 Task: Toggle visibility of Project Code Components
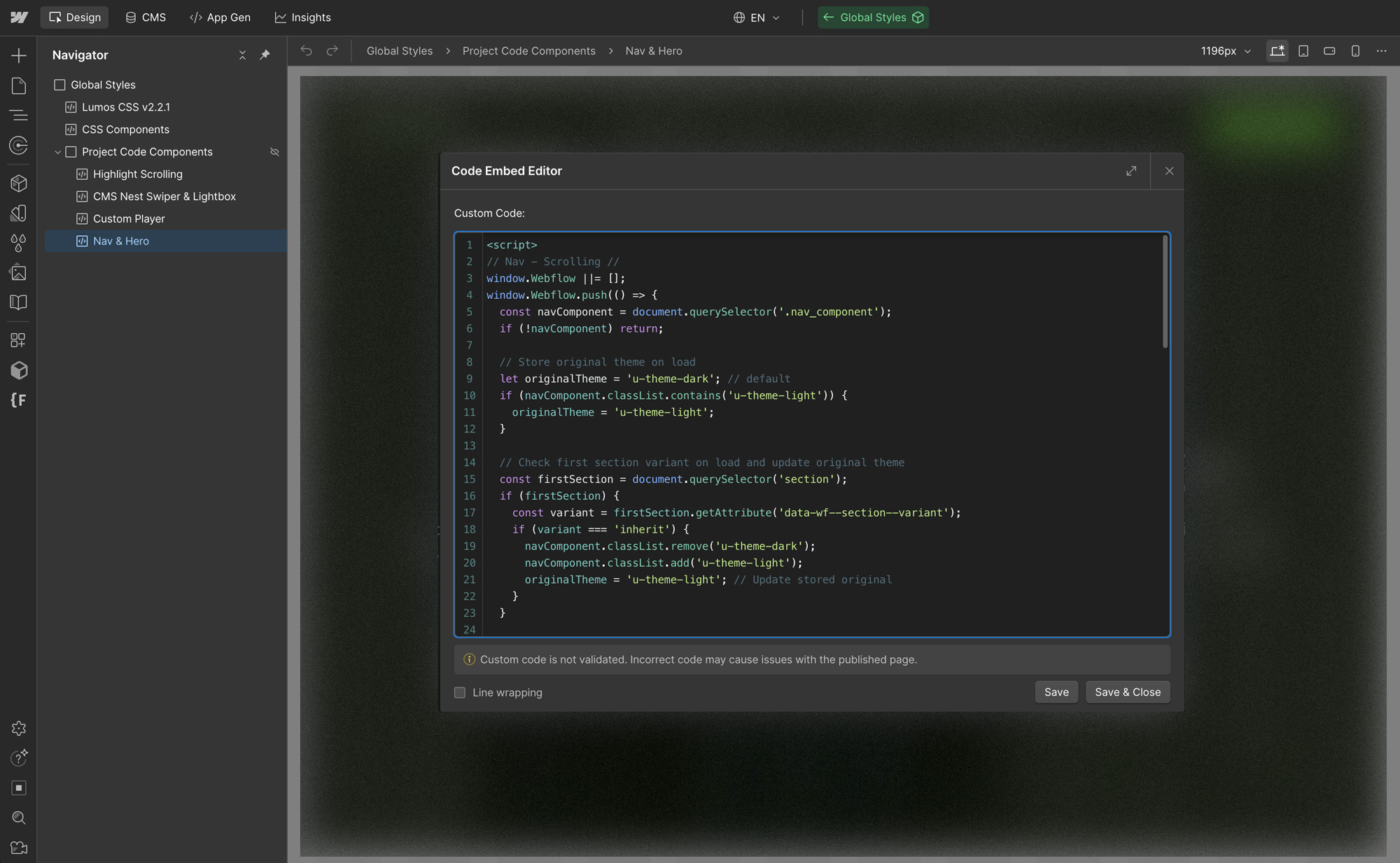[x=274, y=152]
